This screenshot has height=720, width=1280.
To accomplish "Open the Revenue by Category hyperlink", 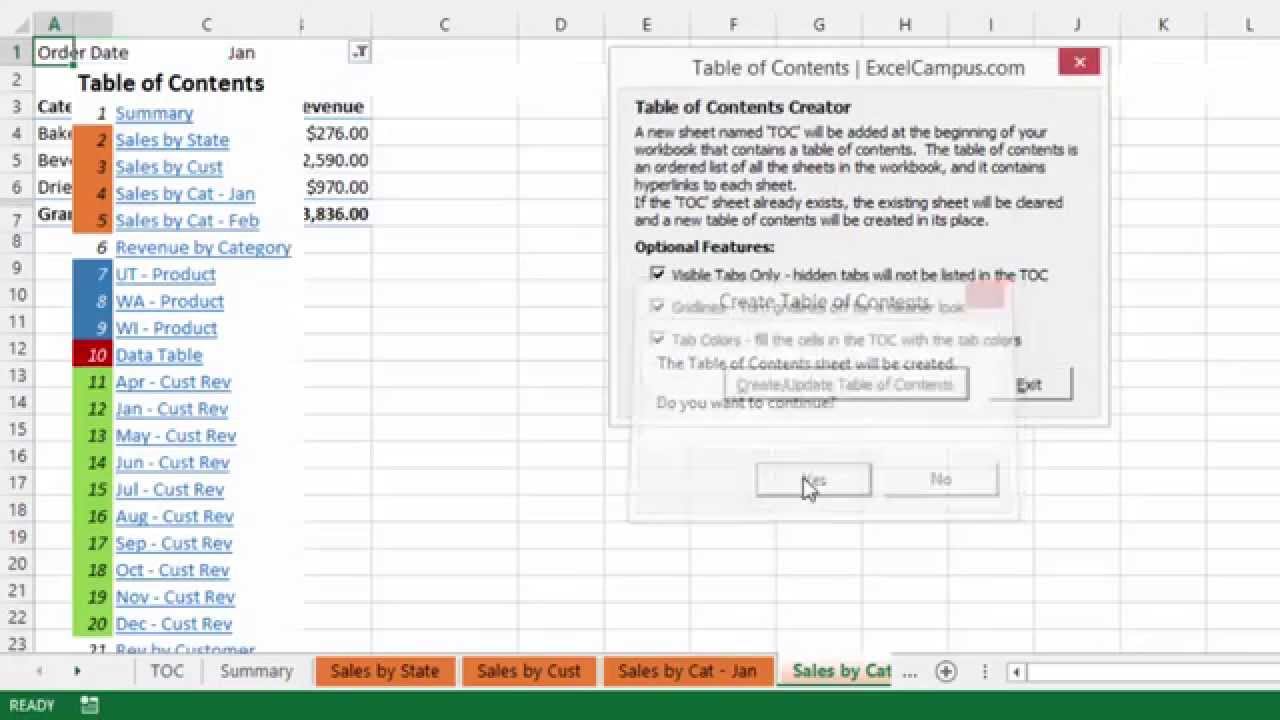I will pyautogui.click(x=203, y=248).
